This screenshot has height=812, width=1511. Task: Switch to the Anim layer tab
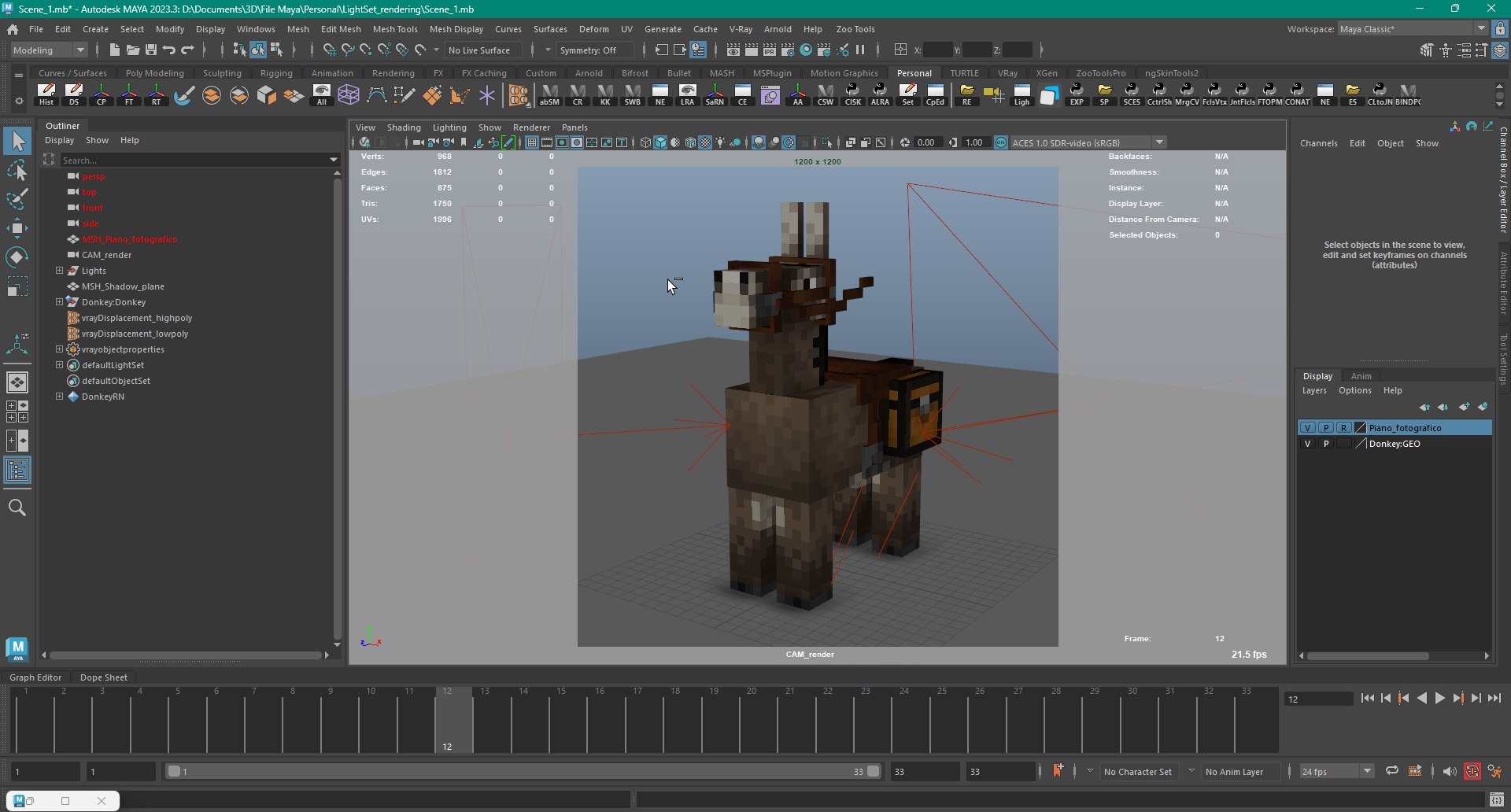coord(1361,376)
